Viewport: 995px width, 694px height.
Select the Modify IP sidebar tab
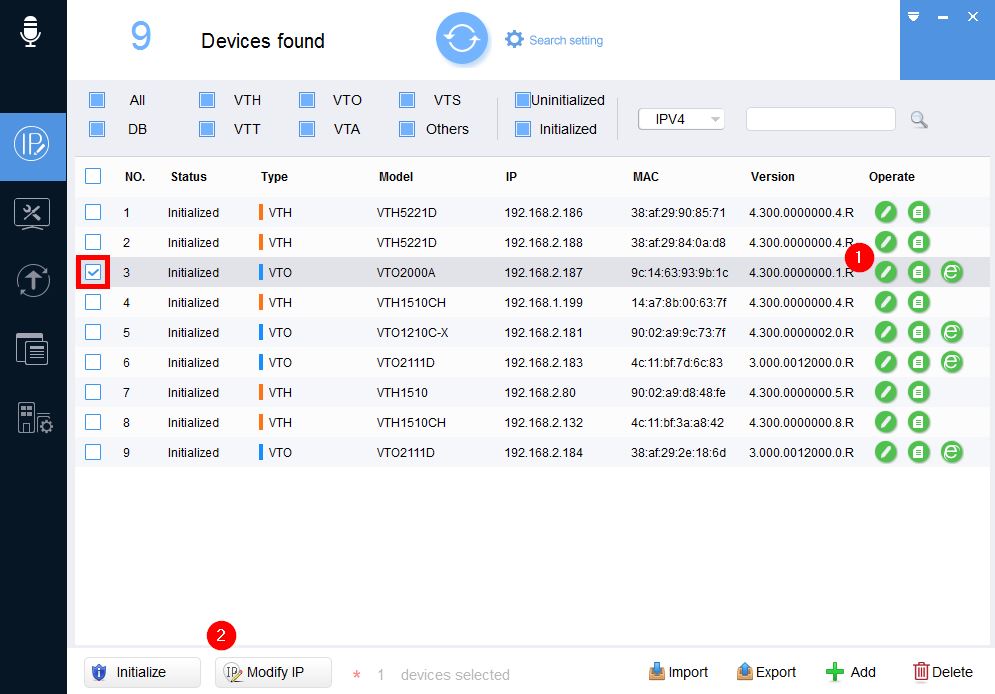pos(32,145)
